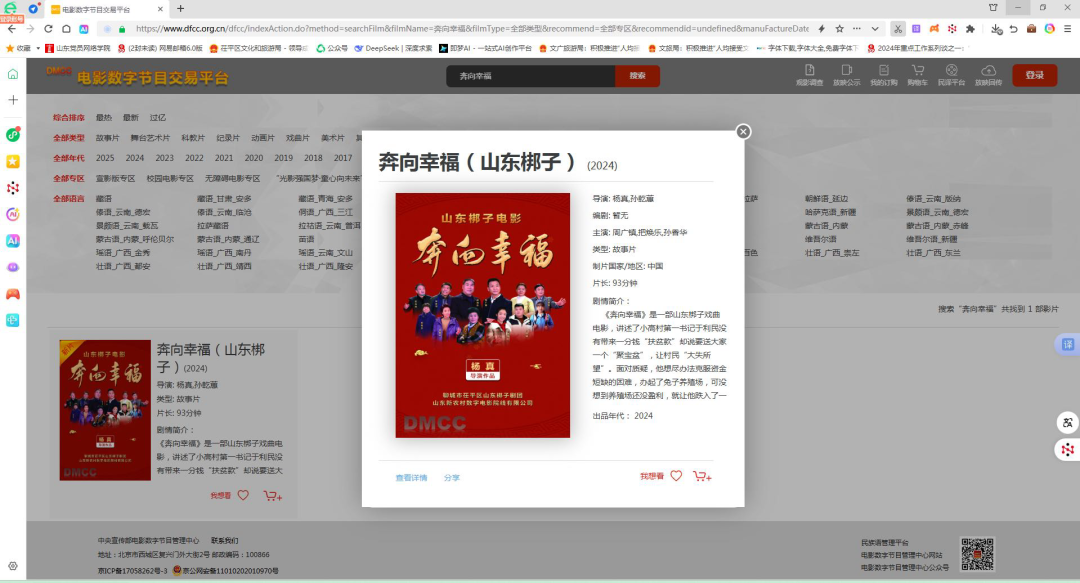Select 无障碍电影专区 zone filter
Screen dimensions: 1080x583
pos(232,178)
